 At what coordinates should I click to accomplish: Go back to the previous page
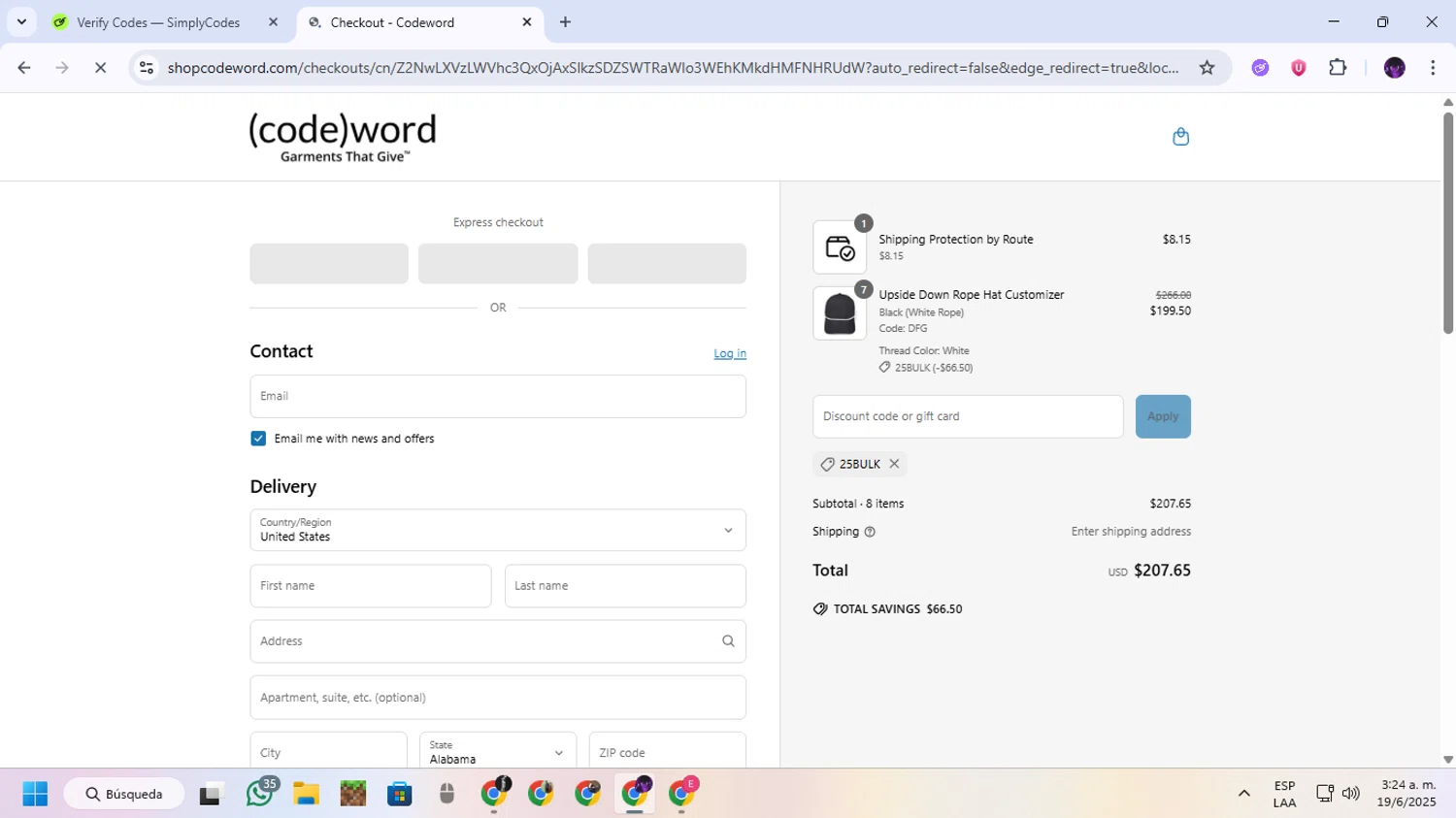24,68
